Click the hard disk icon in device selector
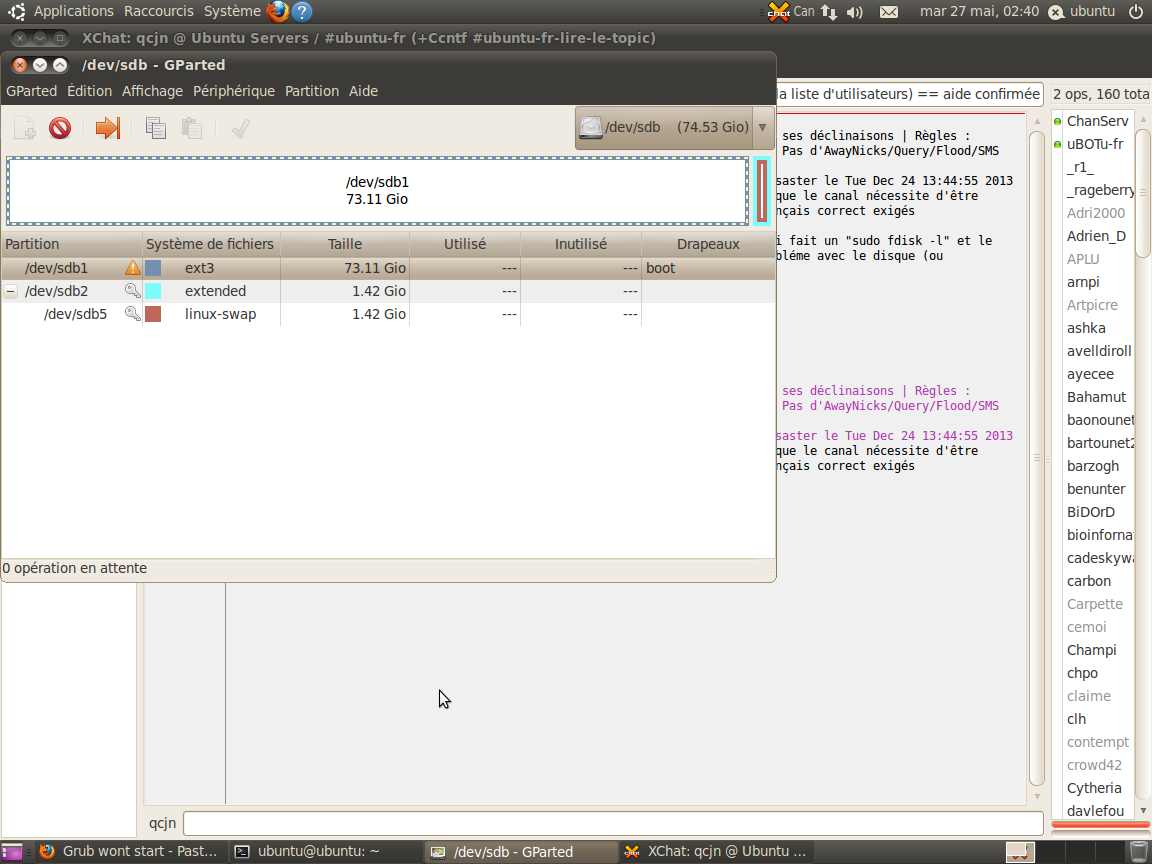This screenshot has height=864, width=1152. pyautogui.click(x=591, y=127)
